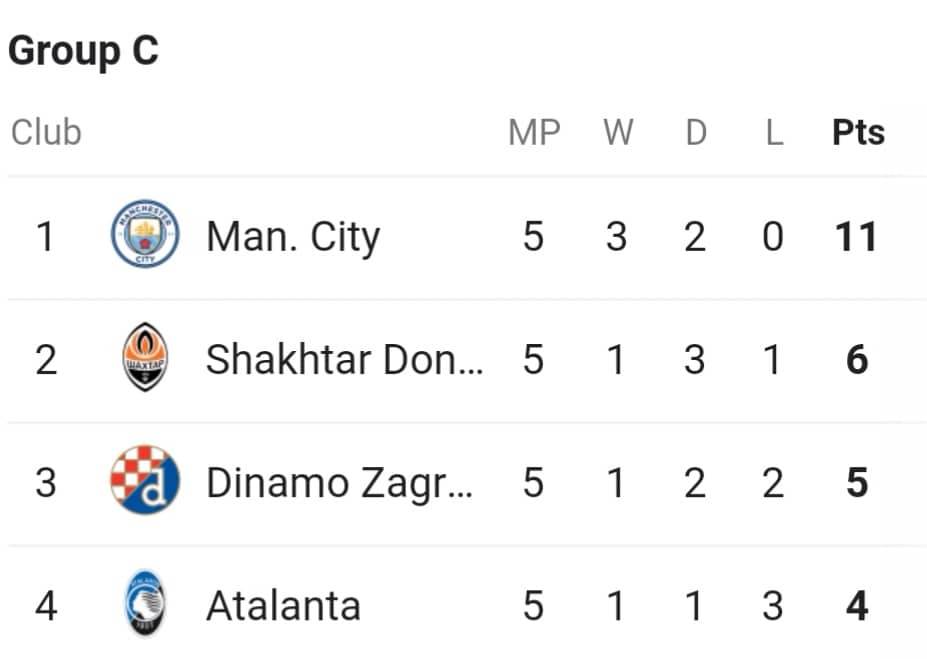Click the Atalanta club crest

click(145, 602)
